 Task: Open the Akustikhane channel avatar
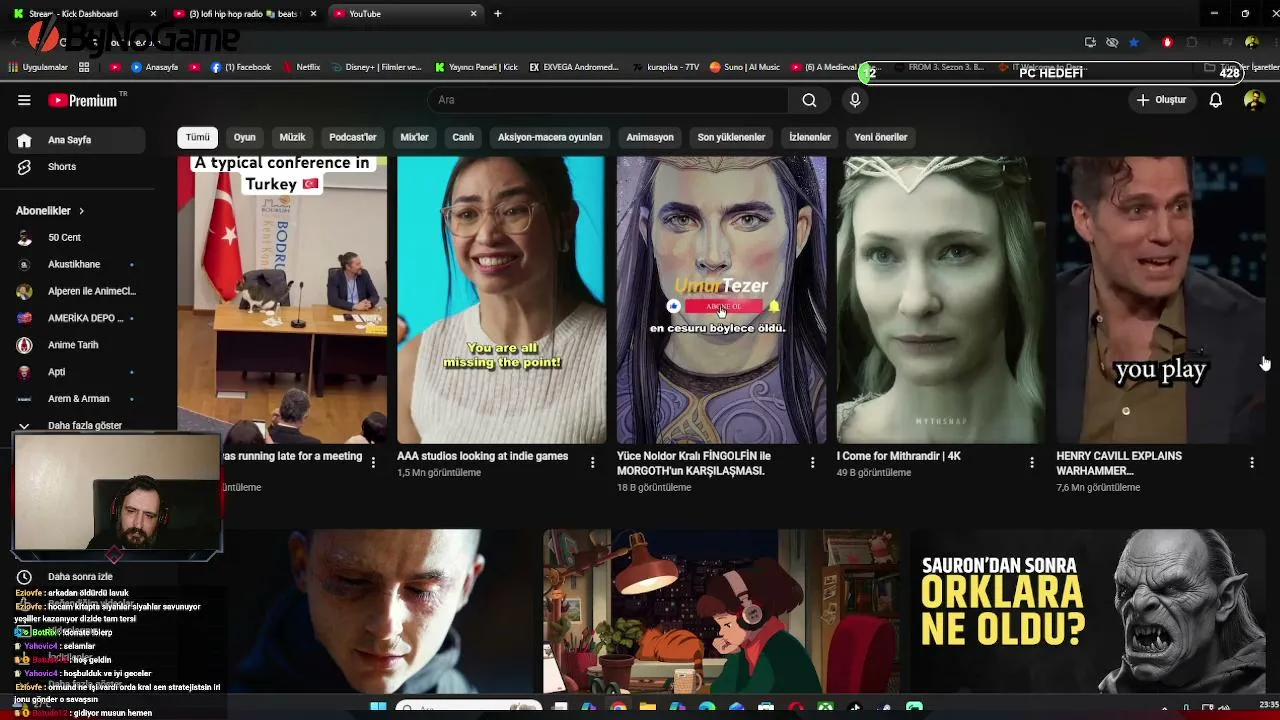[25, 264]
